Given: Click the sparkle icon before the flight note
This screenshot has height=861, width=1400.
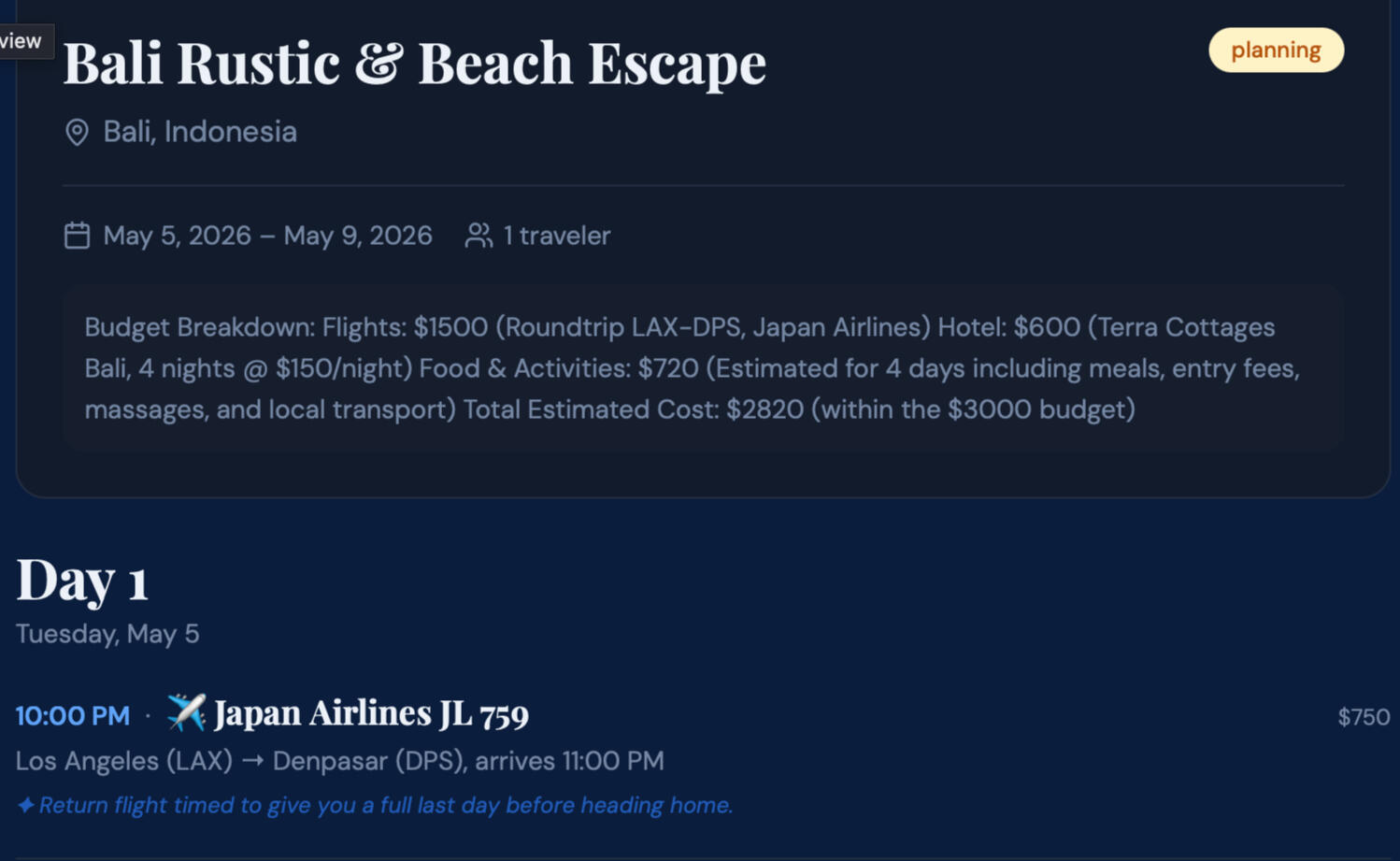Looking at the screenshot, I should point(25,805).
